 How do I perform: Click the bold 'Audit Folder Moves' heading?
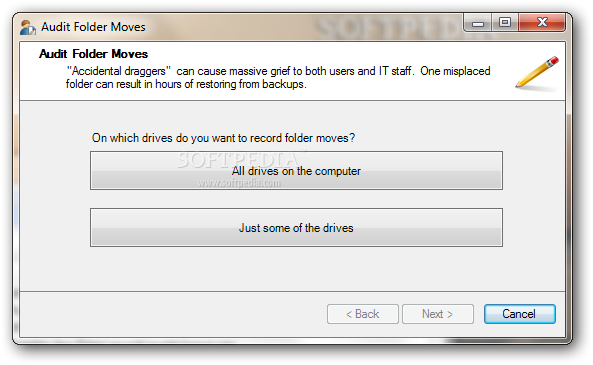pyautogui.click(x=93, y=54)
